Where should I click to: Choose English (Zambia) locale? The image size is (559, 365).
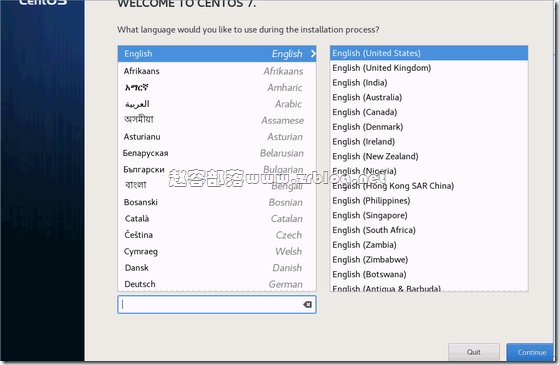pyautogui.click(x=429, y=245)
